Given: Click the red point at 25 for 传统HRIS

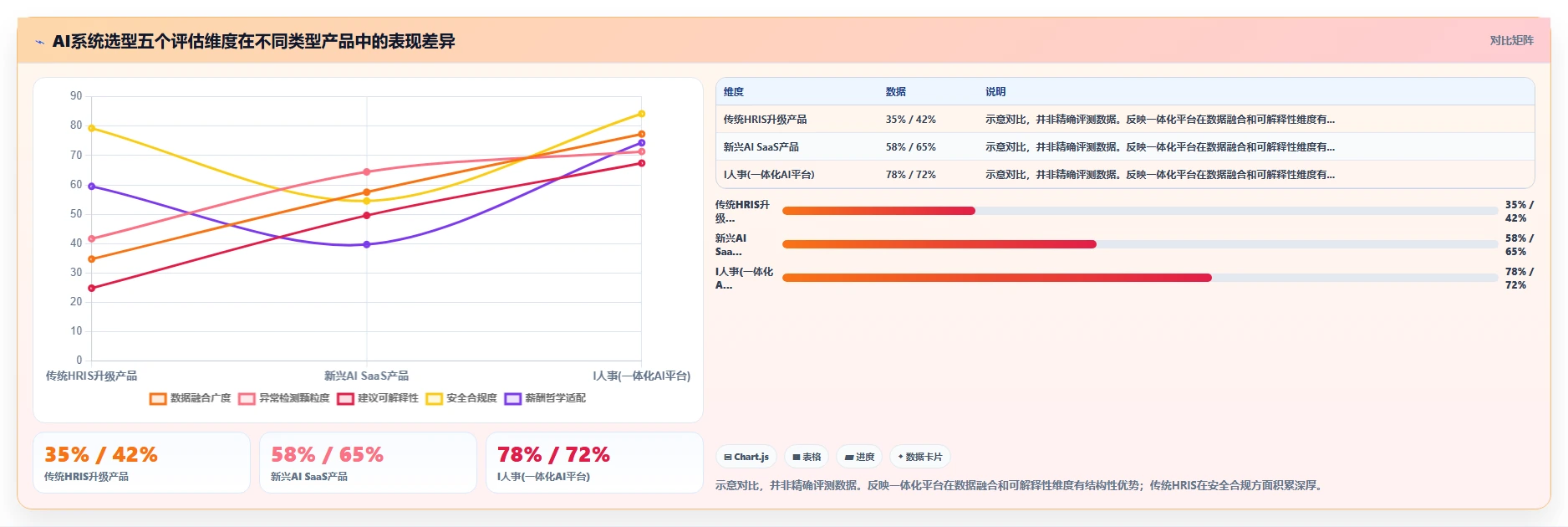Looking at the screenshot, I should (92, 289).
